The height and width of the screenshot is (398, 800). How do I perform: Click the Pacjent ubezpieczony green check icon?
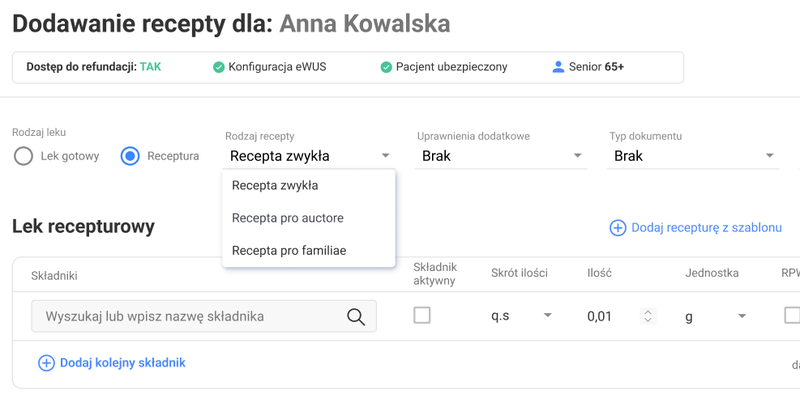pos(386,67)
